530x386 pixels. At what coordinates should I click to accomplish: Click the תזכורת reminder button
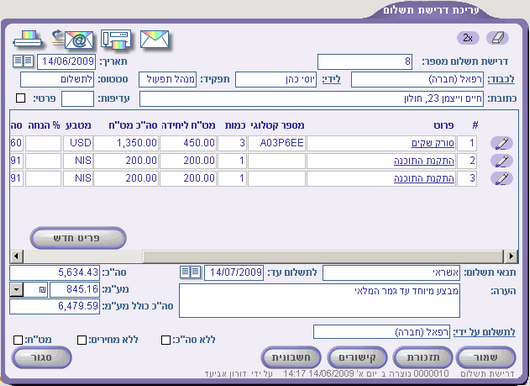tap(423, 357)
